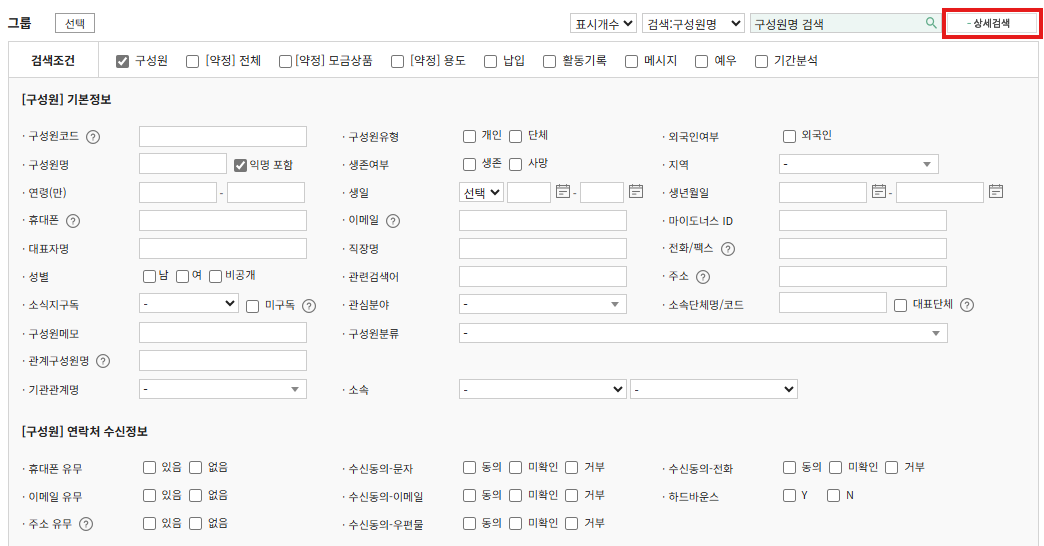Click the 관련검색어 input field
Image resolution: width=1044 pixels, height=546 pixels.
tap(543, 276)
